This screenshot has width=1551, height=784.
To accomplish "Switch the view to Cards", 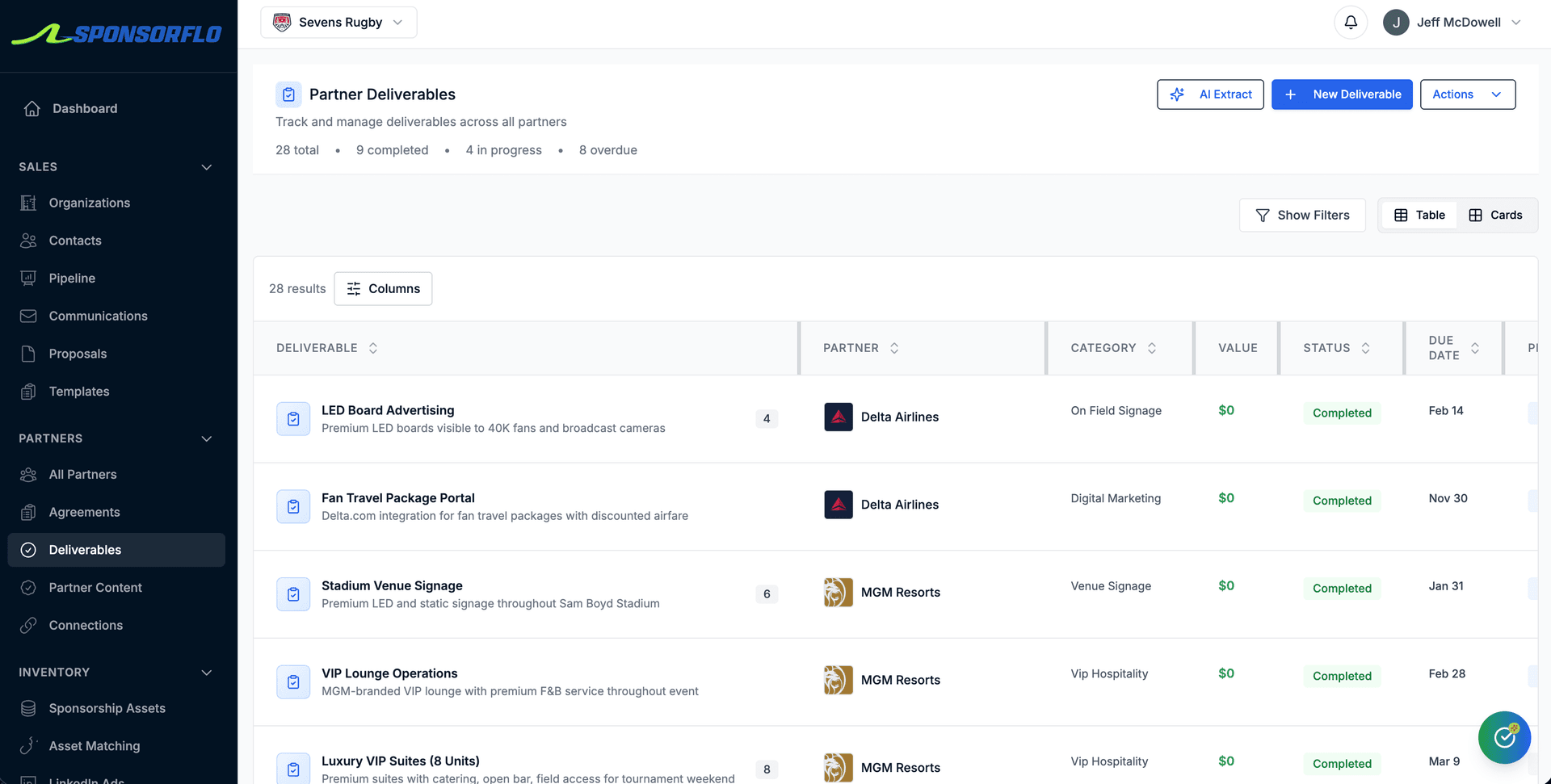I will click(x=1497, y=215).
